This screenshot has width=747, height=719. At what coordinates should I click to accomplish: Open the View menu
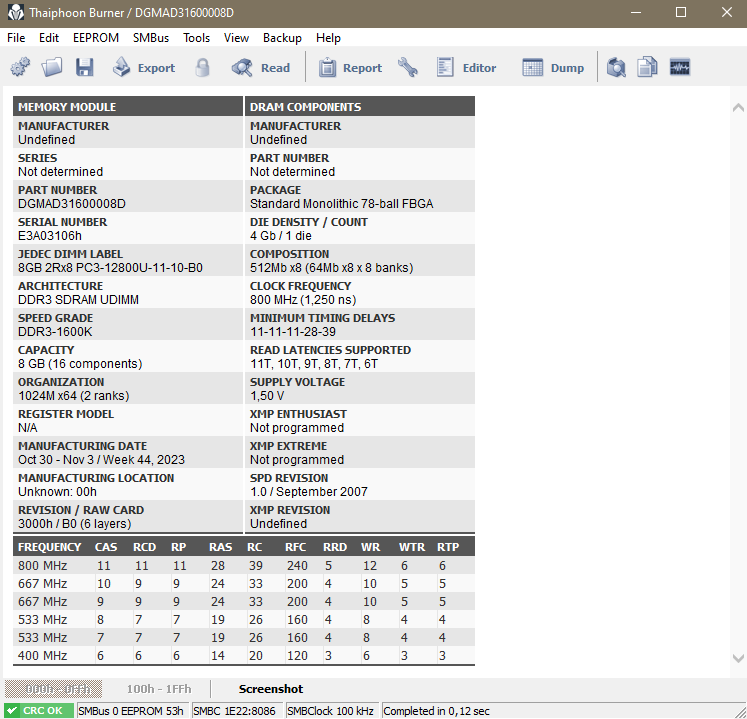coord(236,38)
